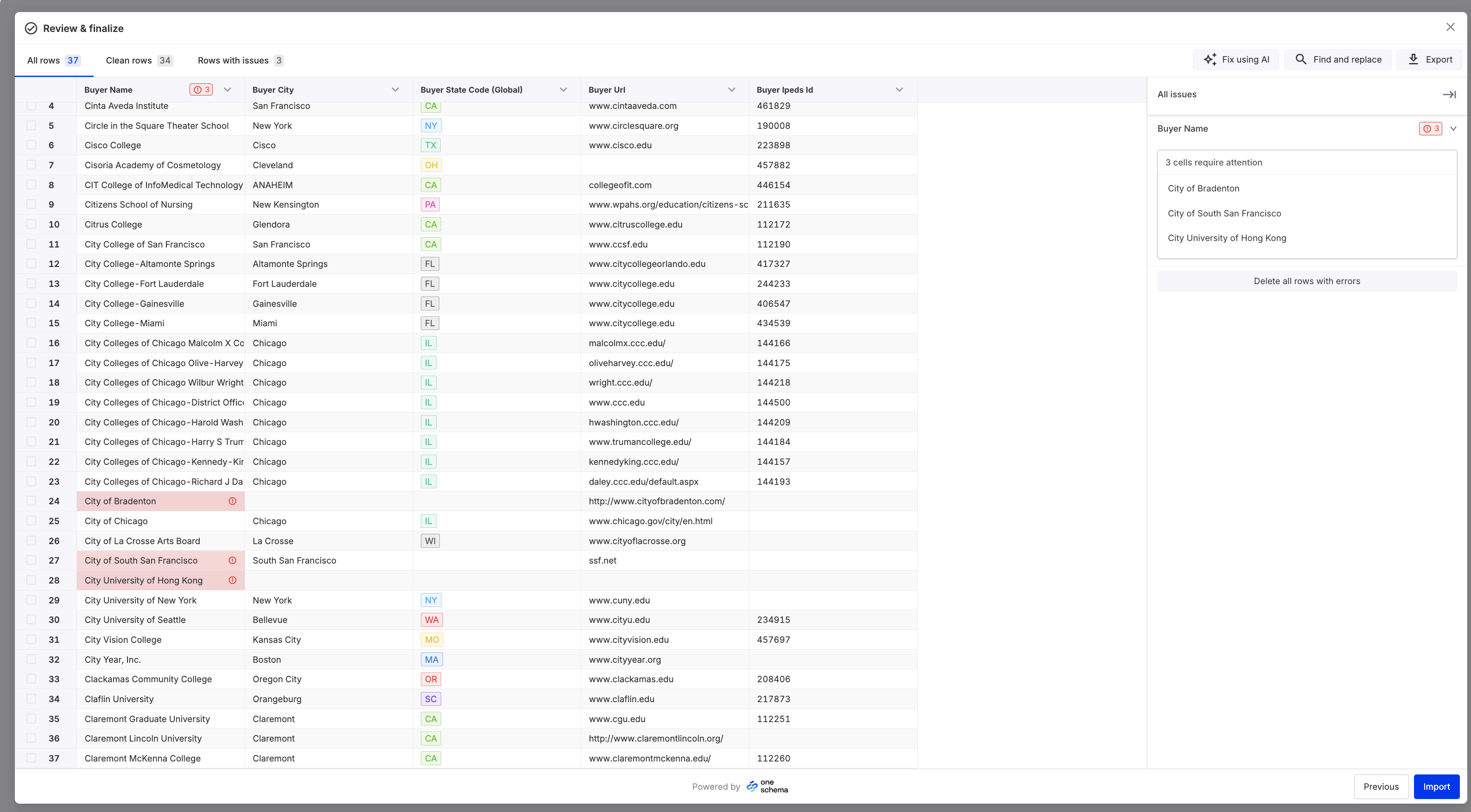Tick the checkbox for row 37 Claremont McKenna
Viewport: 1471px width, 812px height.
pos(32,758)
